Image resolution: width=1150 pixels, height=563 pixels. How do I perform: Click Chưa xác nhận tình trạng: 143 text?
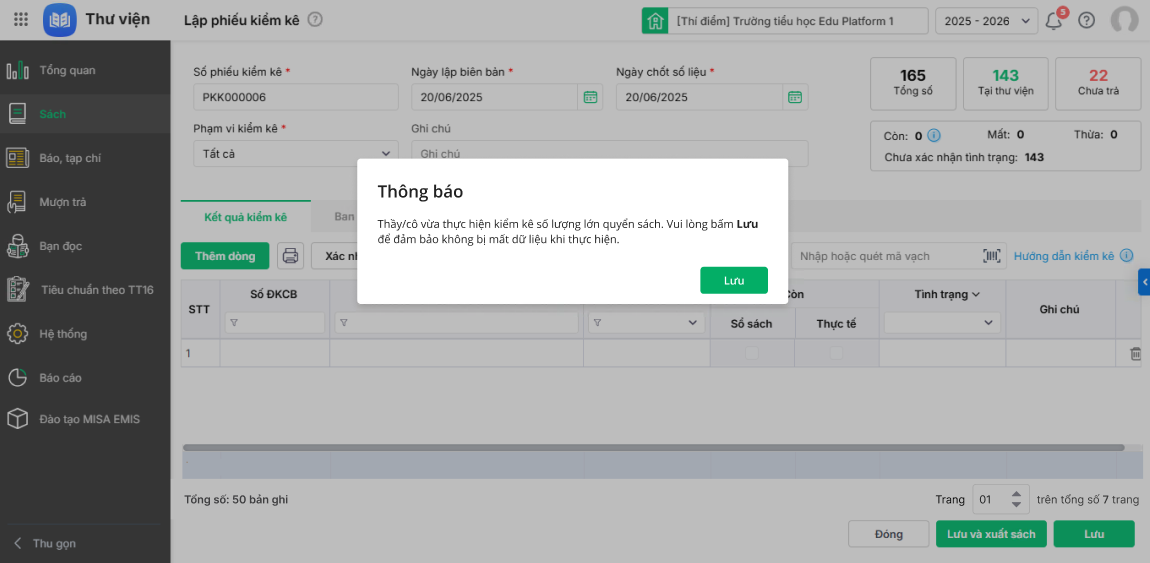point(964,157)
